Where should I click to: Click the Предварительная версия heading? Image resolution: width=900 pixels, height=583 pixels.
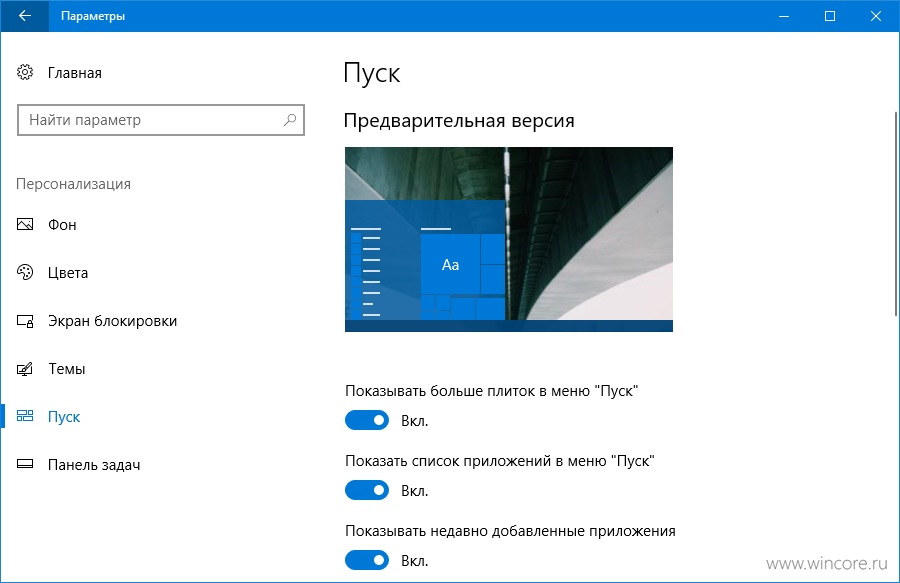pos(459,121)
